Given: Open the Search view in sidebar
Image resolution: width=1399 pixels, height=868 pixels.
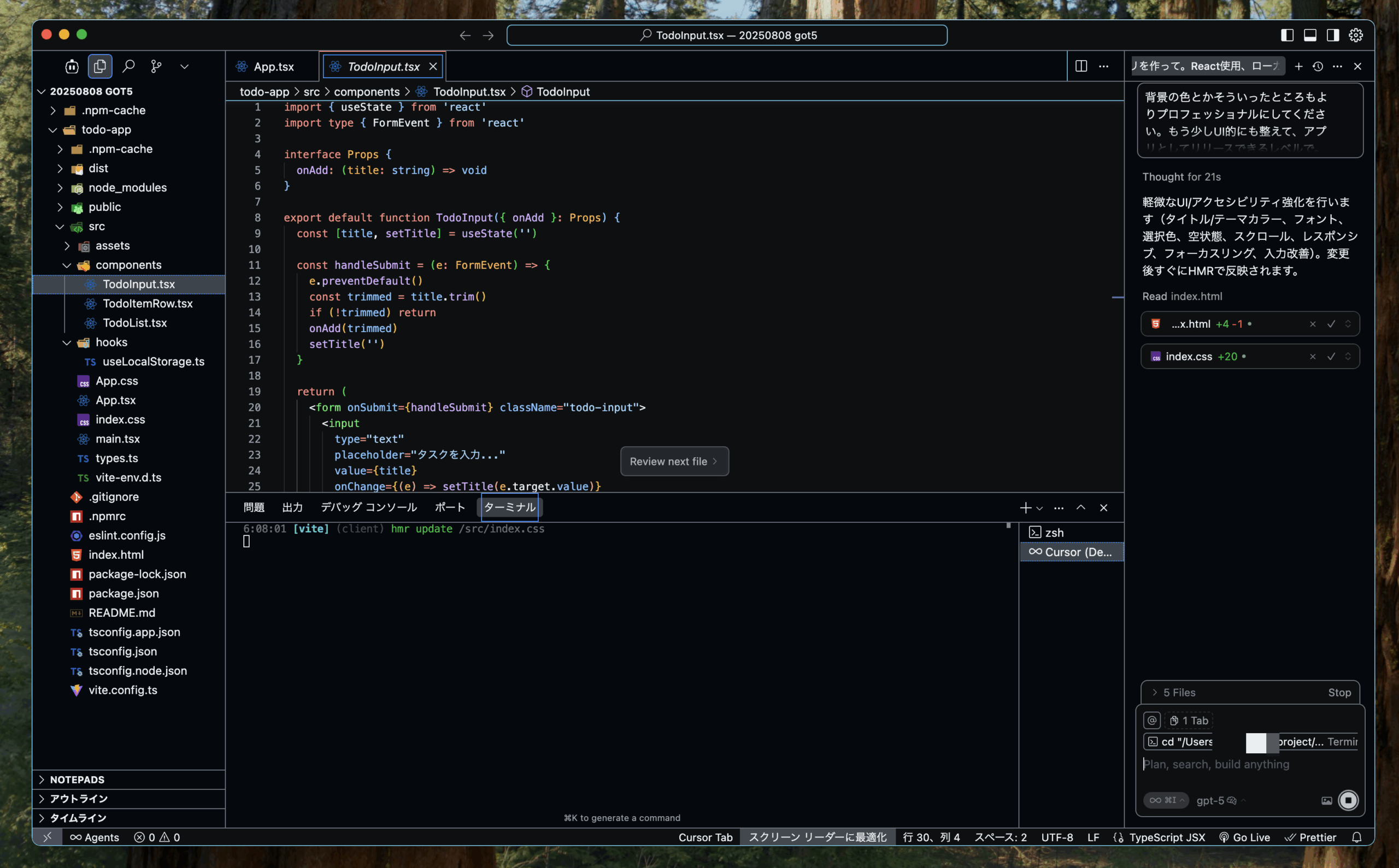Looking at the screenshot, I should [128, 66].
